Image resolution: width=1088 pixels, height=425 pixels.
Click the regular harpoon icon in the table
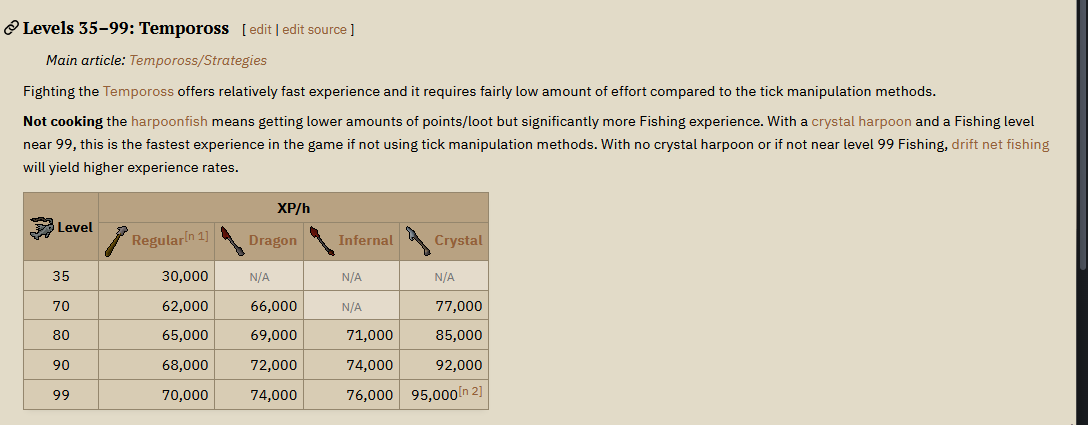coord(117,241)
